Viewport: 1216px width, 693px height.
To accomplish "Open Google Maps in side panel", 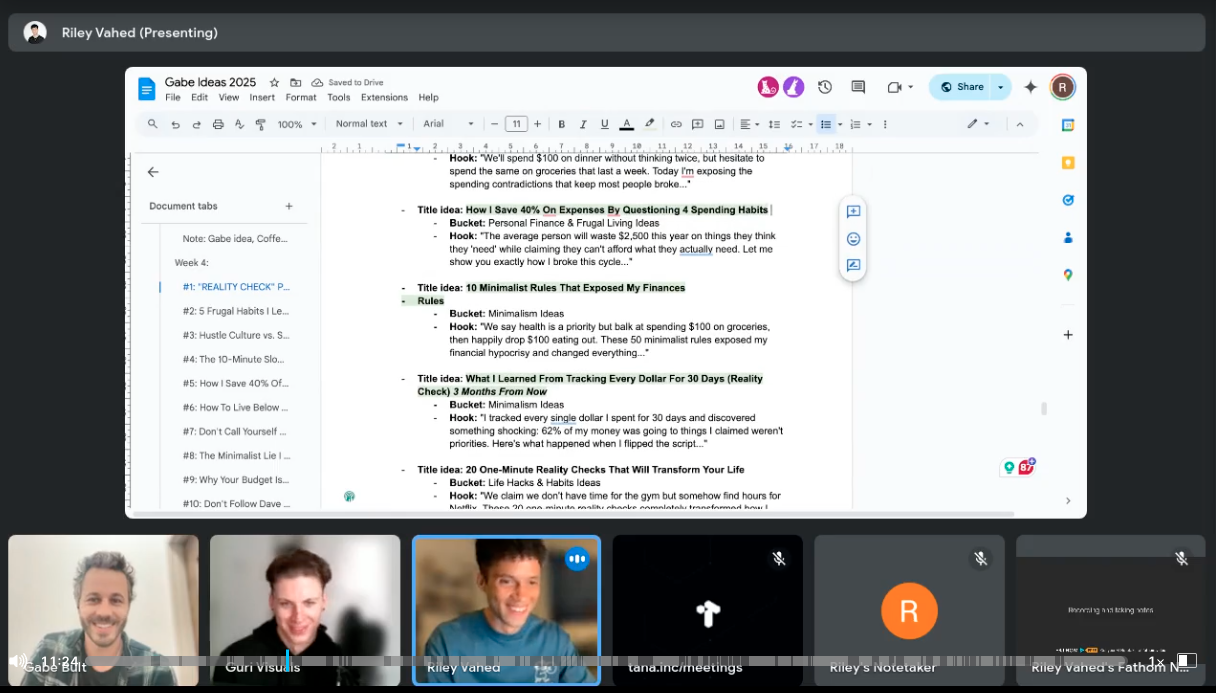I will click(x=1068, y=275).
